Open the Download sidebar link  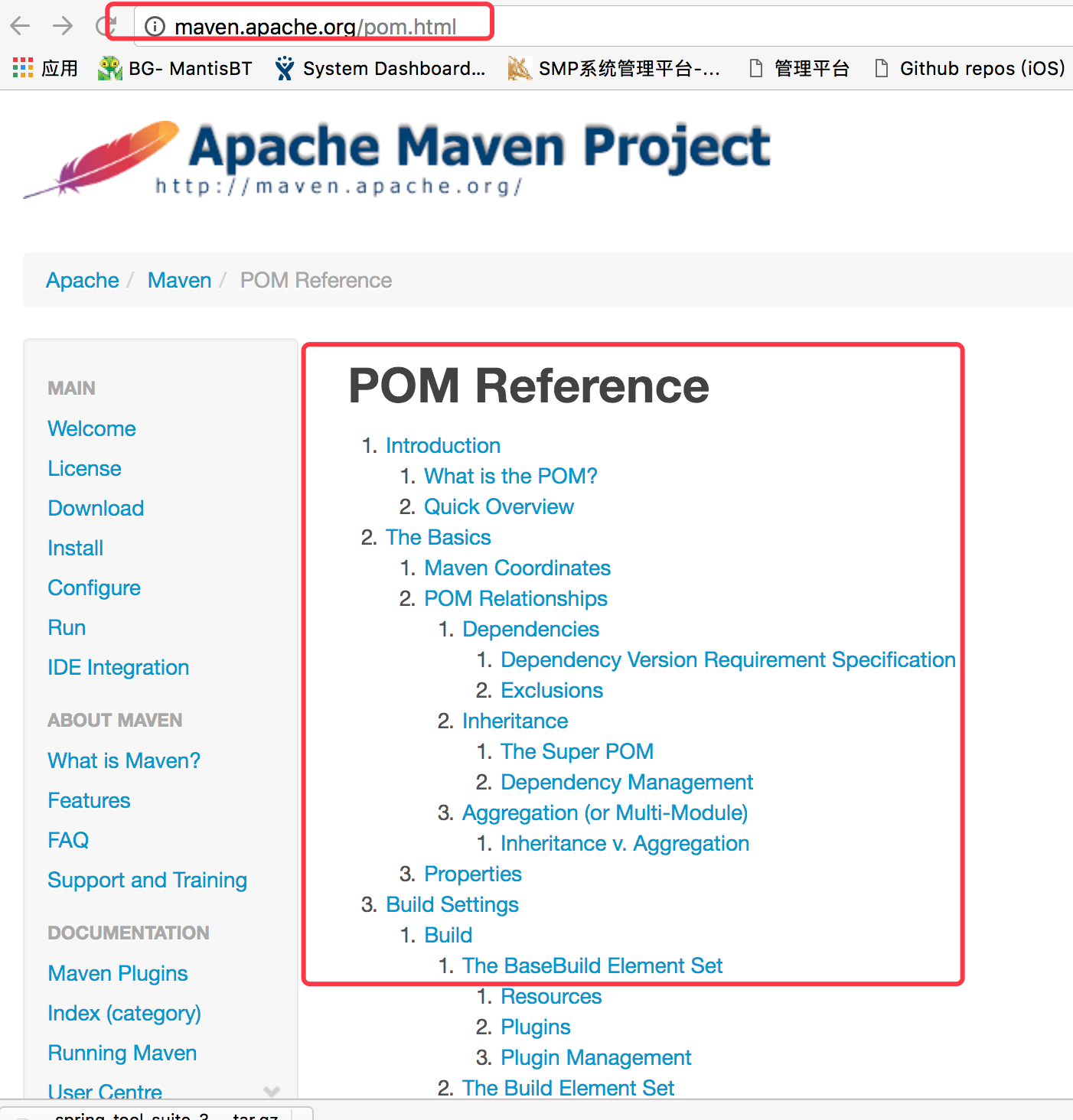96,508
